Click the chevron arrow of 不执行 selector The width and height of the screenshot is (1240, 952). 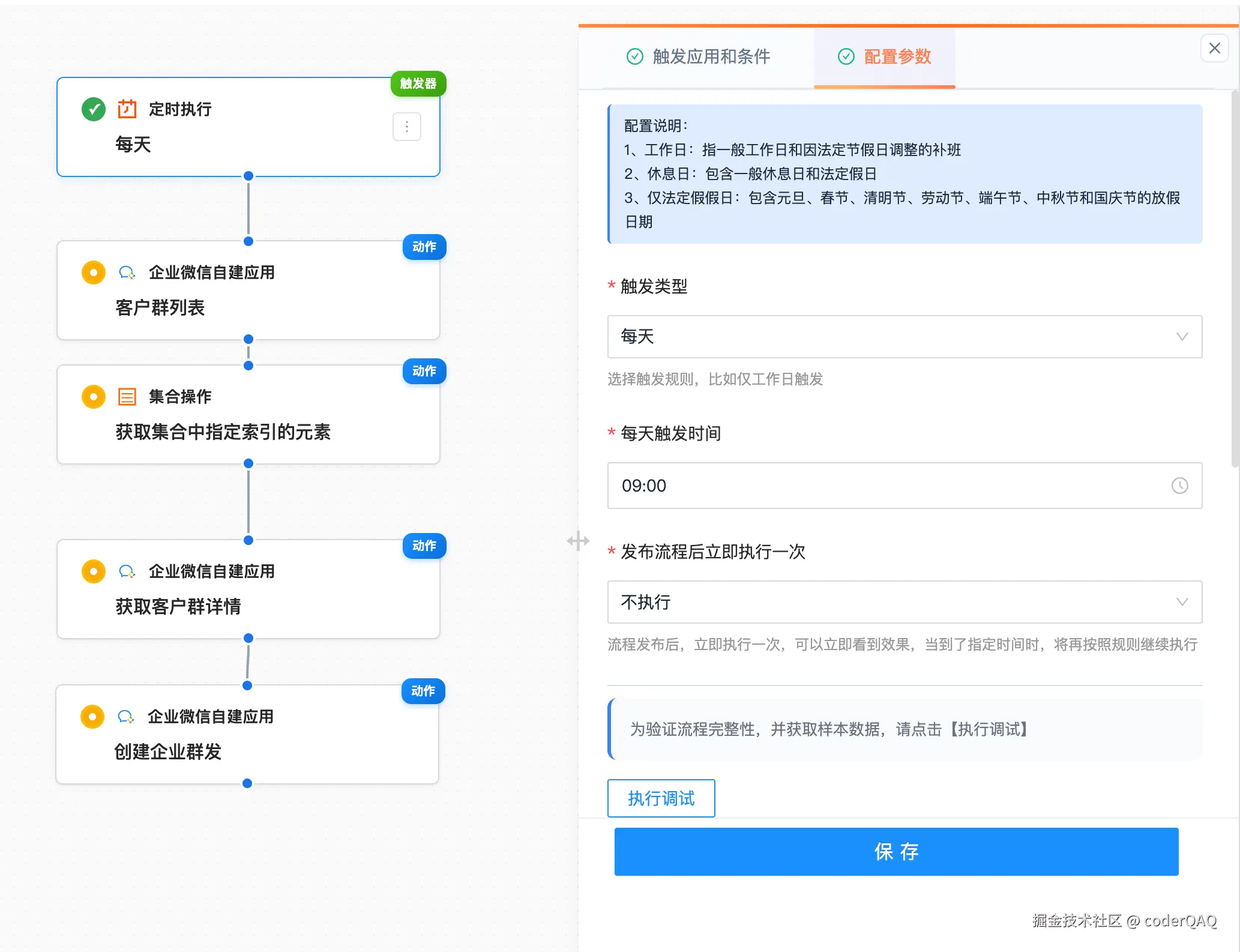point(1182,602)
